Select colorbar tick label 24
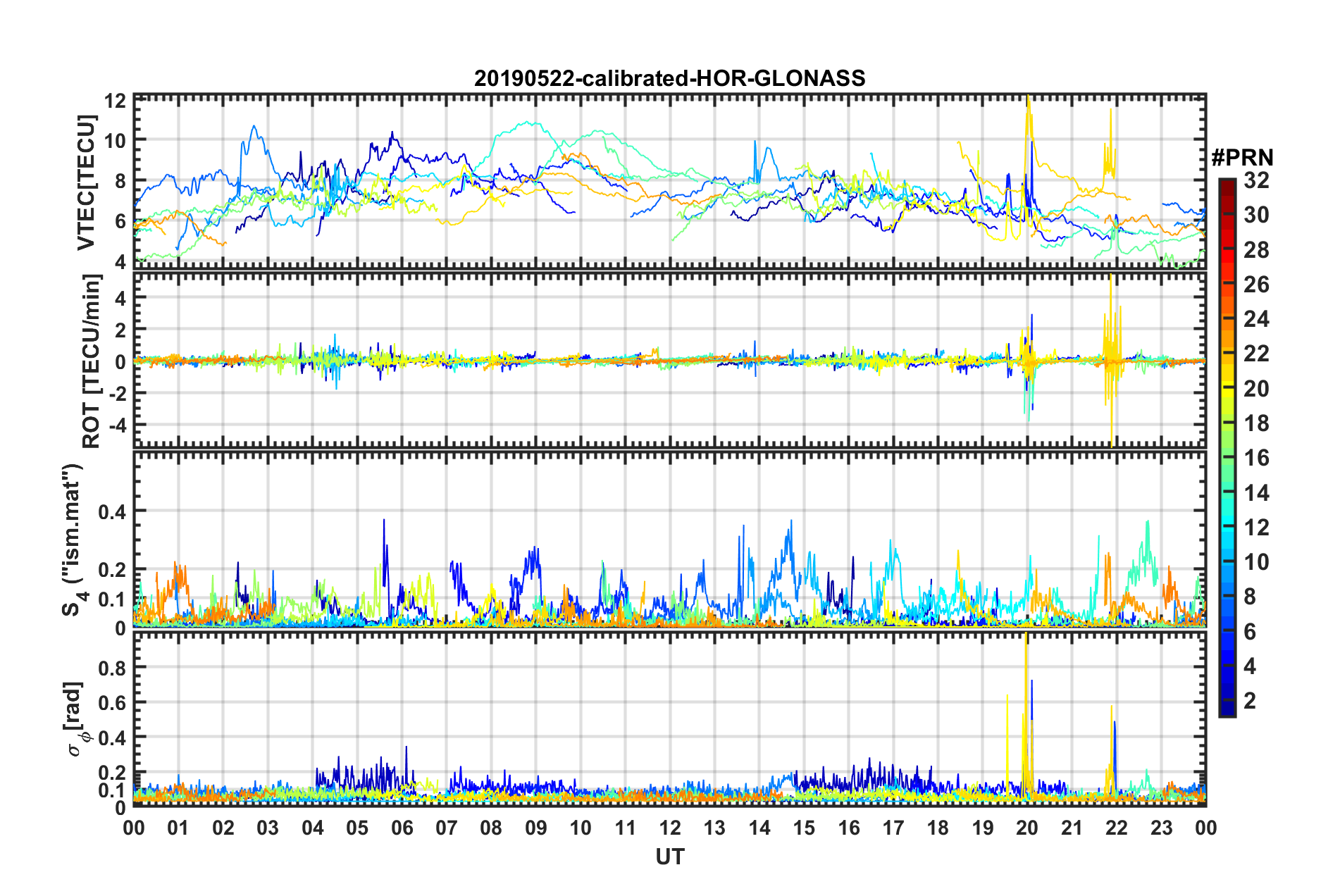The image size is (1340, 896). point(1256,319)
